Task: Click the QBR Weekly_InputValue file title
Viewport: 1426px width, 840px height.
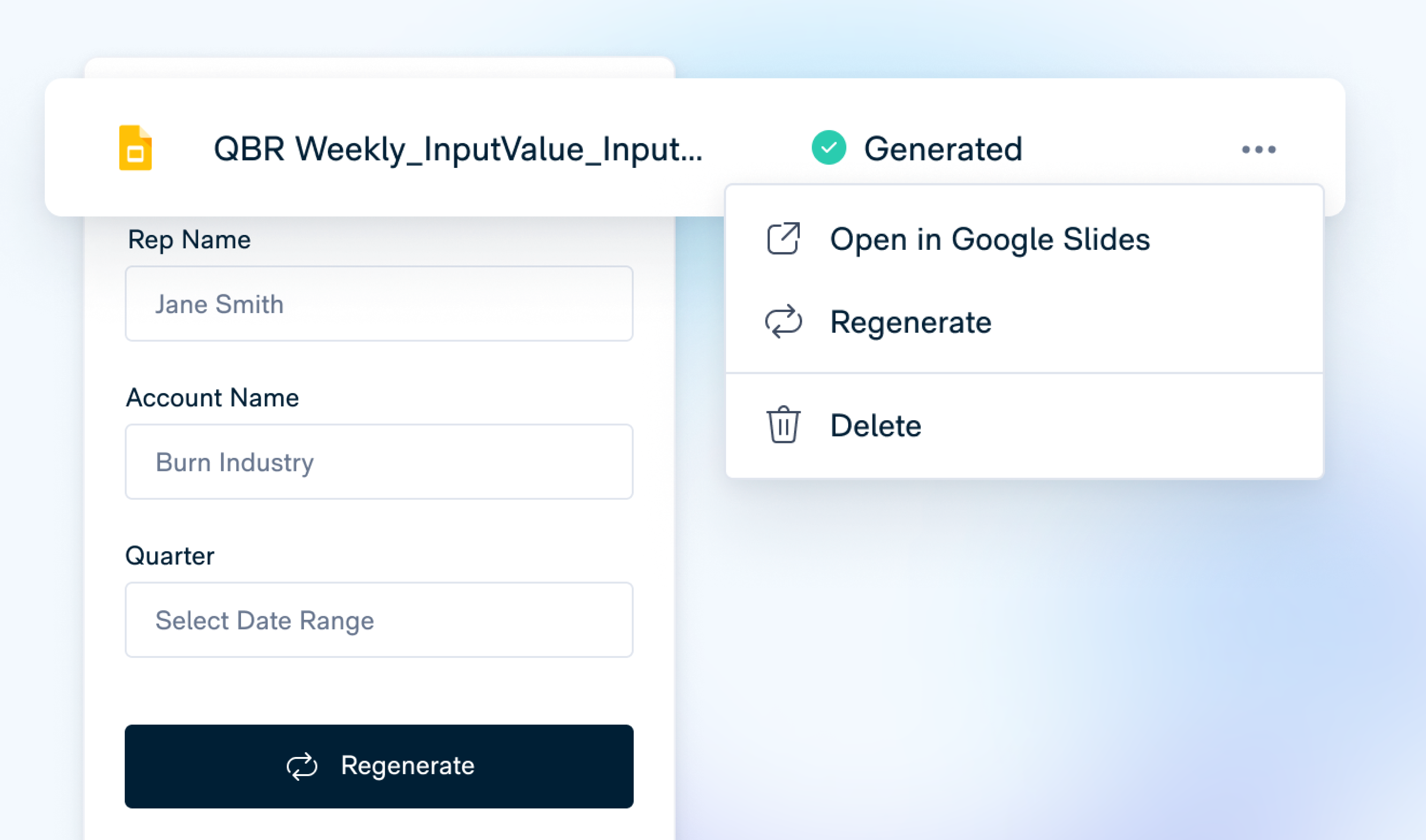Action: point(457,149)
